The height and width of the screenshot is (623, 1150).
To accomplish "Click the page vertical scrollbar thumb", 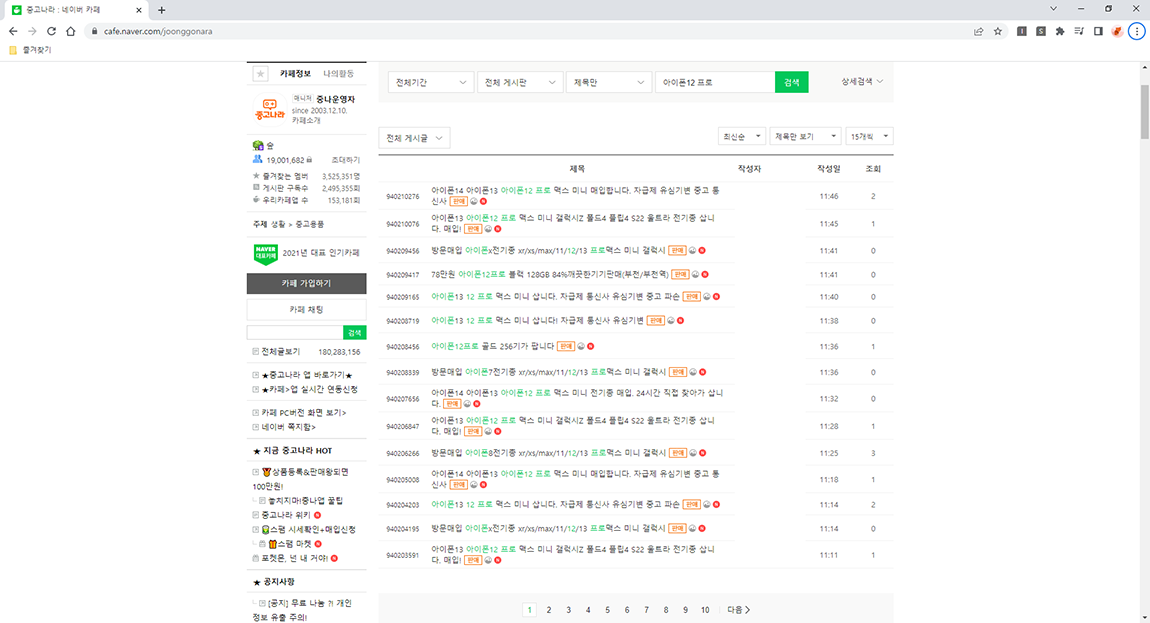I will click(x=1145, y=111).
